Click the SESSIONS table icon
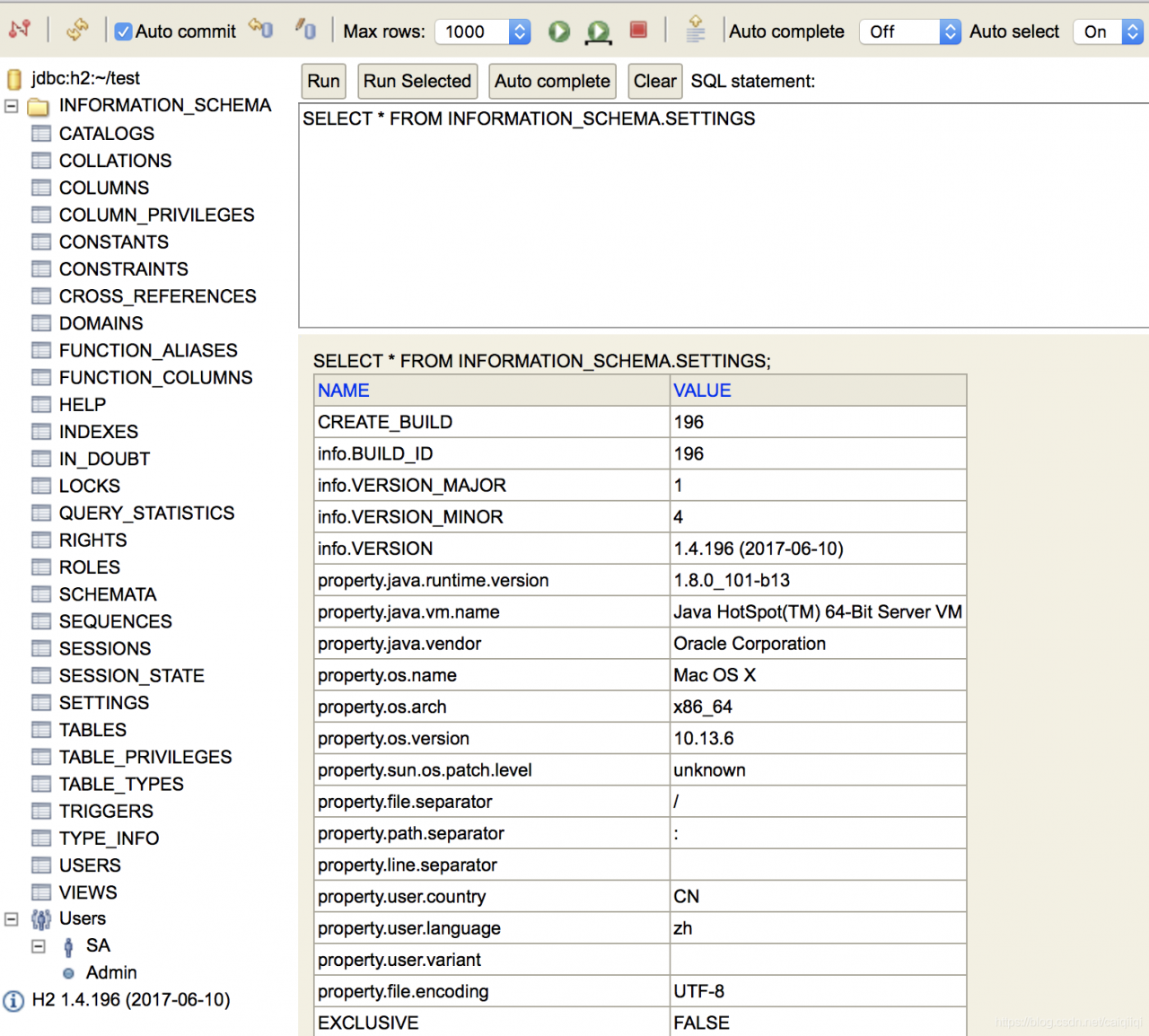 [41, 648]
